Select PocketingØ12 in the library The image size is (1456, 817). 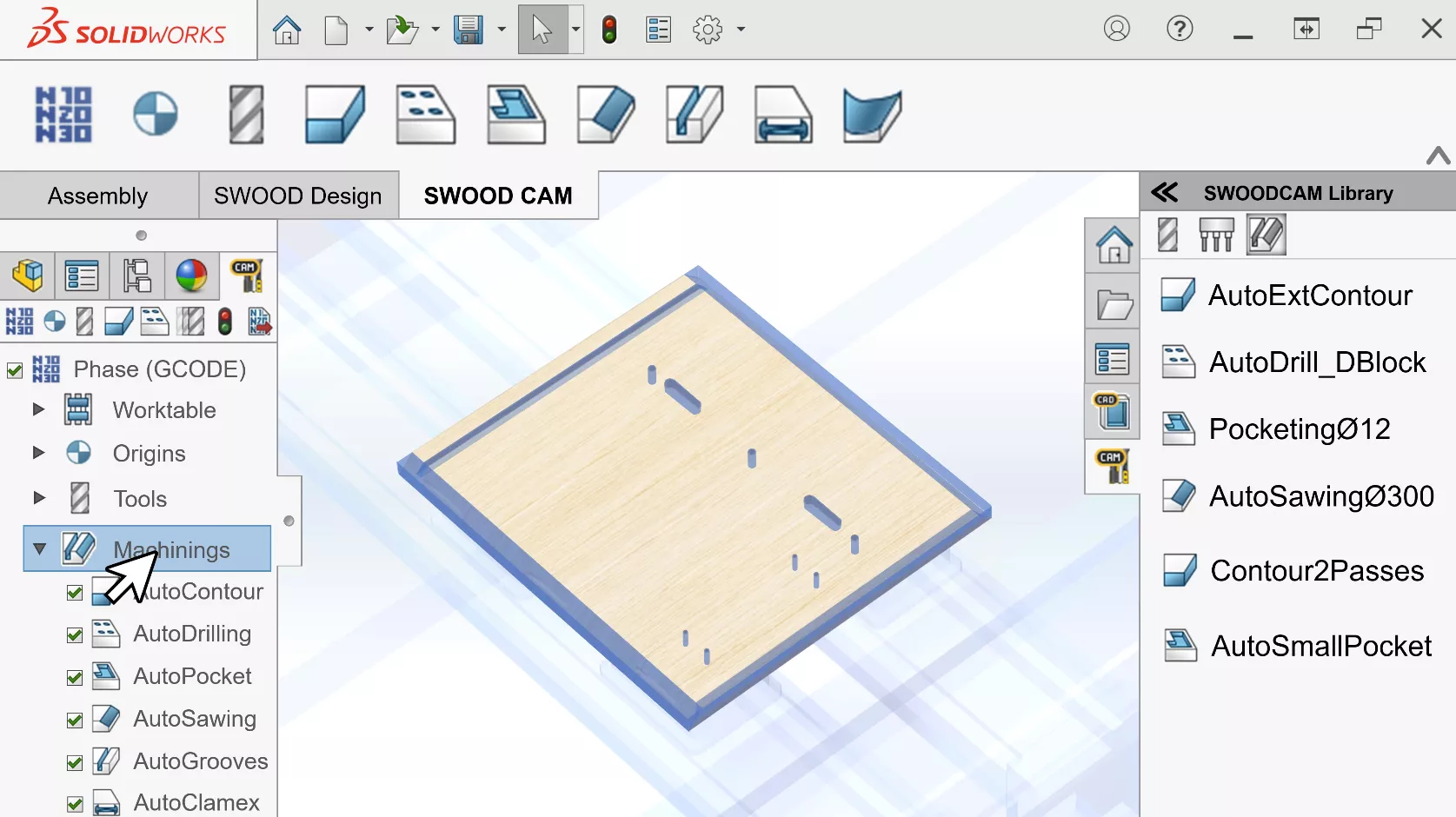click(1275, 429)
